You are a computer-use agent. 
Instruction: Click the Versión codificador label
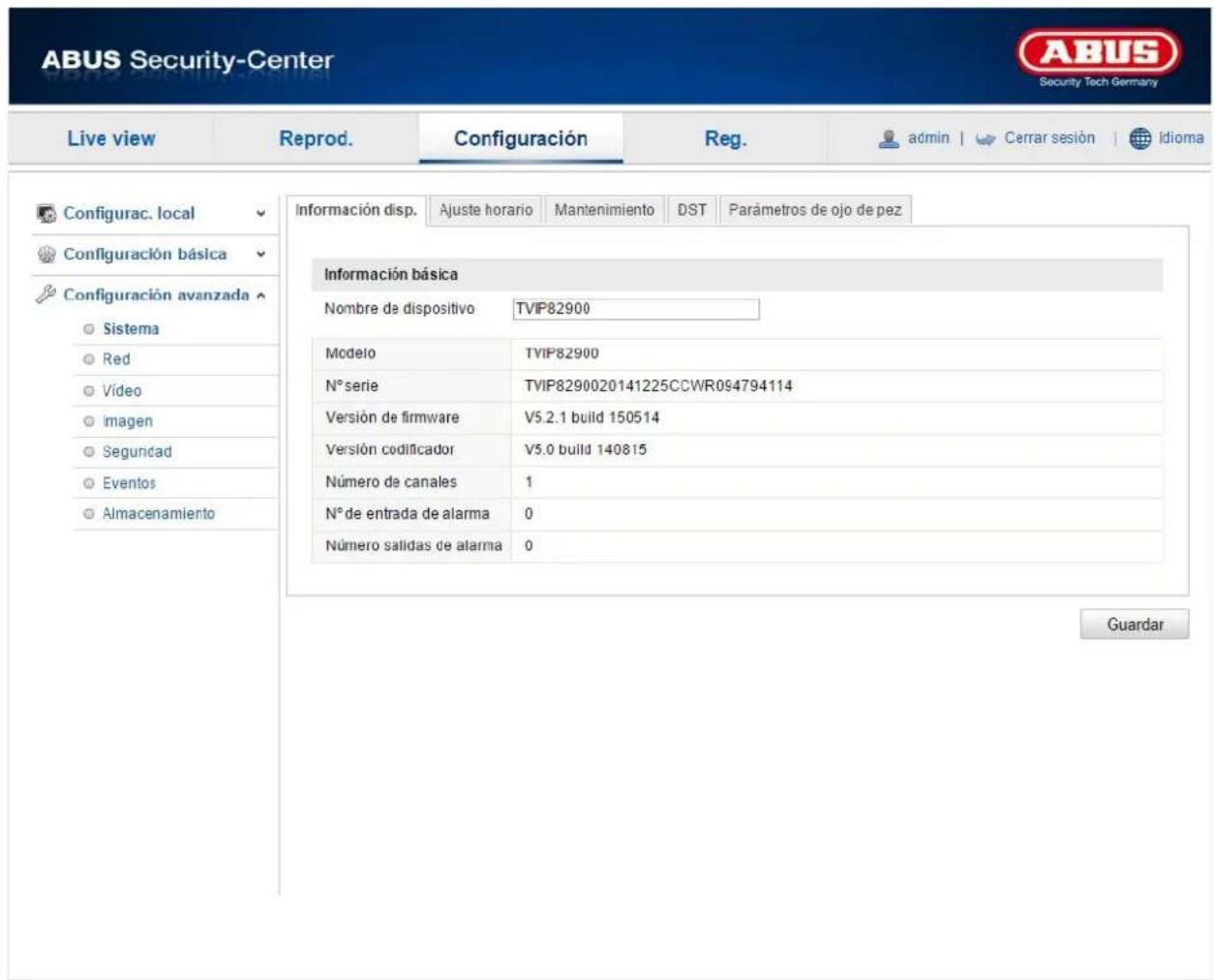click(x=389, y=449)
